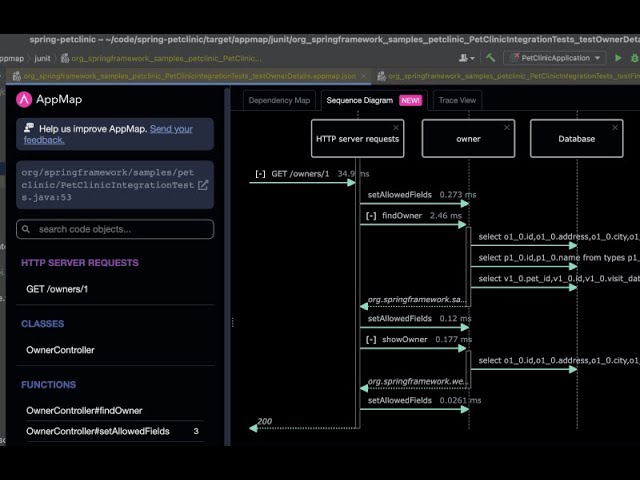Screen dimensions: 640x480
Task: Click GET /owners/1 label in diagram
Action: point(300,174)
